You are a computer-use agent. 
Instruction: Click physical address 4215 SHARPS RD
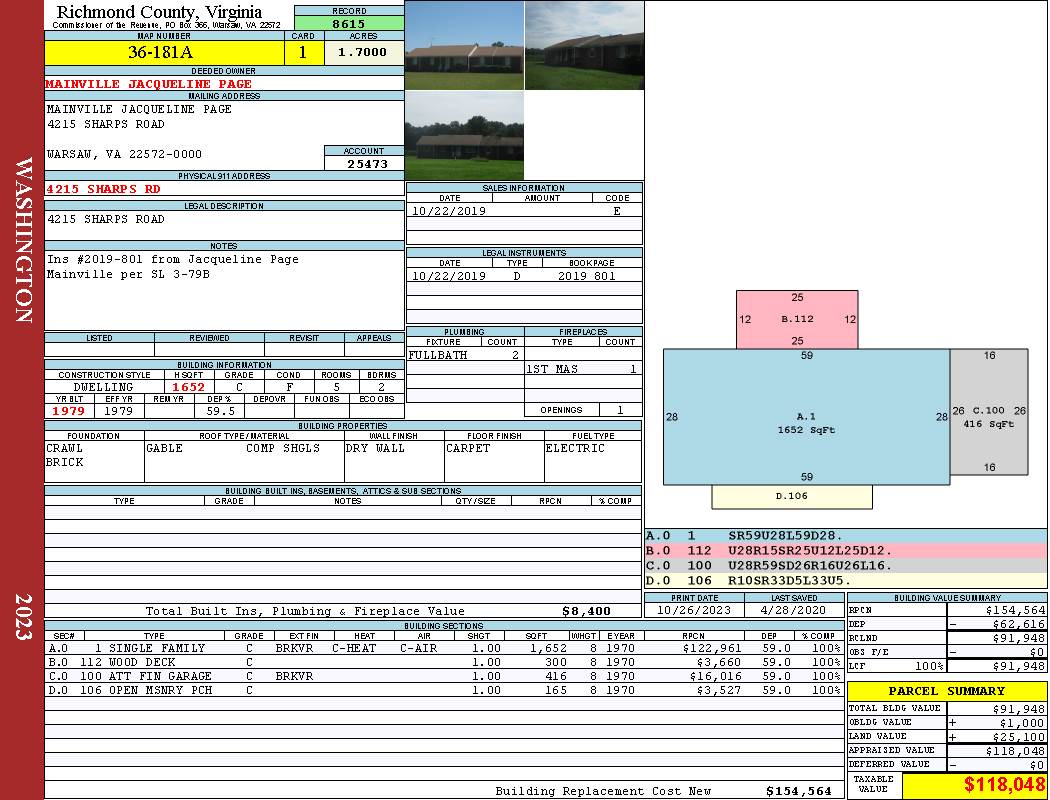point(103,189)
